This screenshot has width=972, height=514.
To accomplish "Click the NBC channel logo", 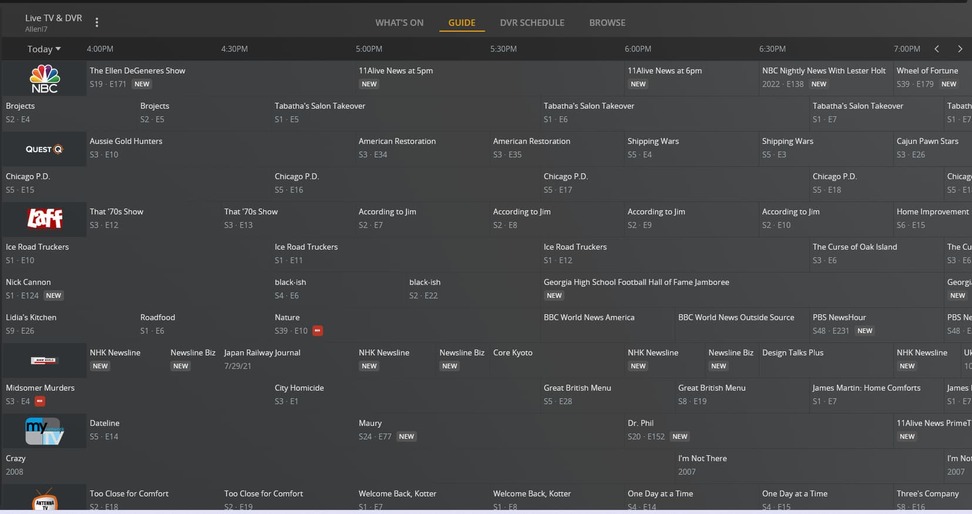I will click(x=45, y=78).
